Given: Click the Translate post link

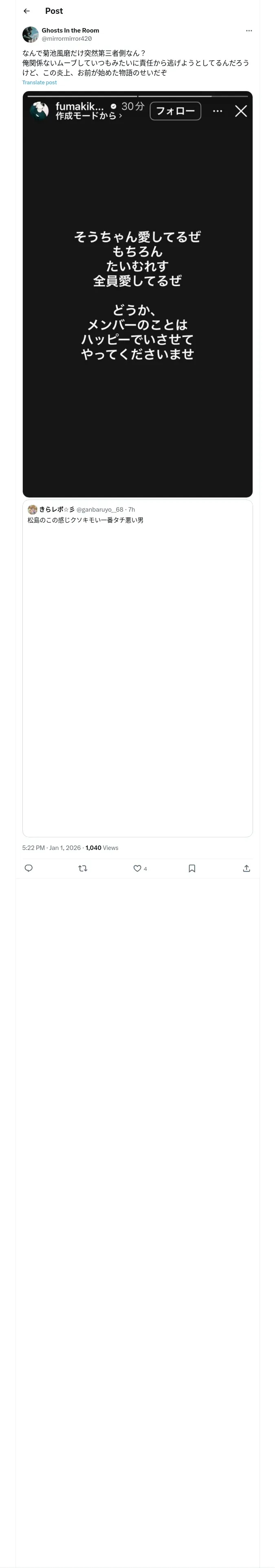Looking at the screenshot, I should [x=40, y=83].
